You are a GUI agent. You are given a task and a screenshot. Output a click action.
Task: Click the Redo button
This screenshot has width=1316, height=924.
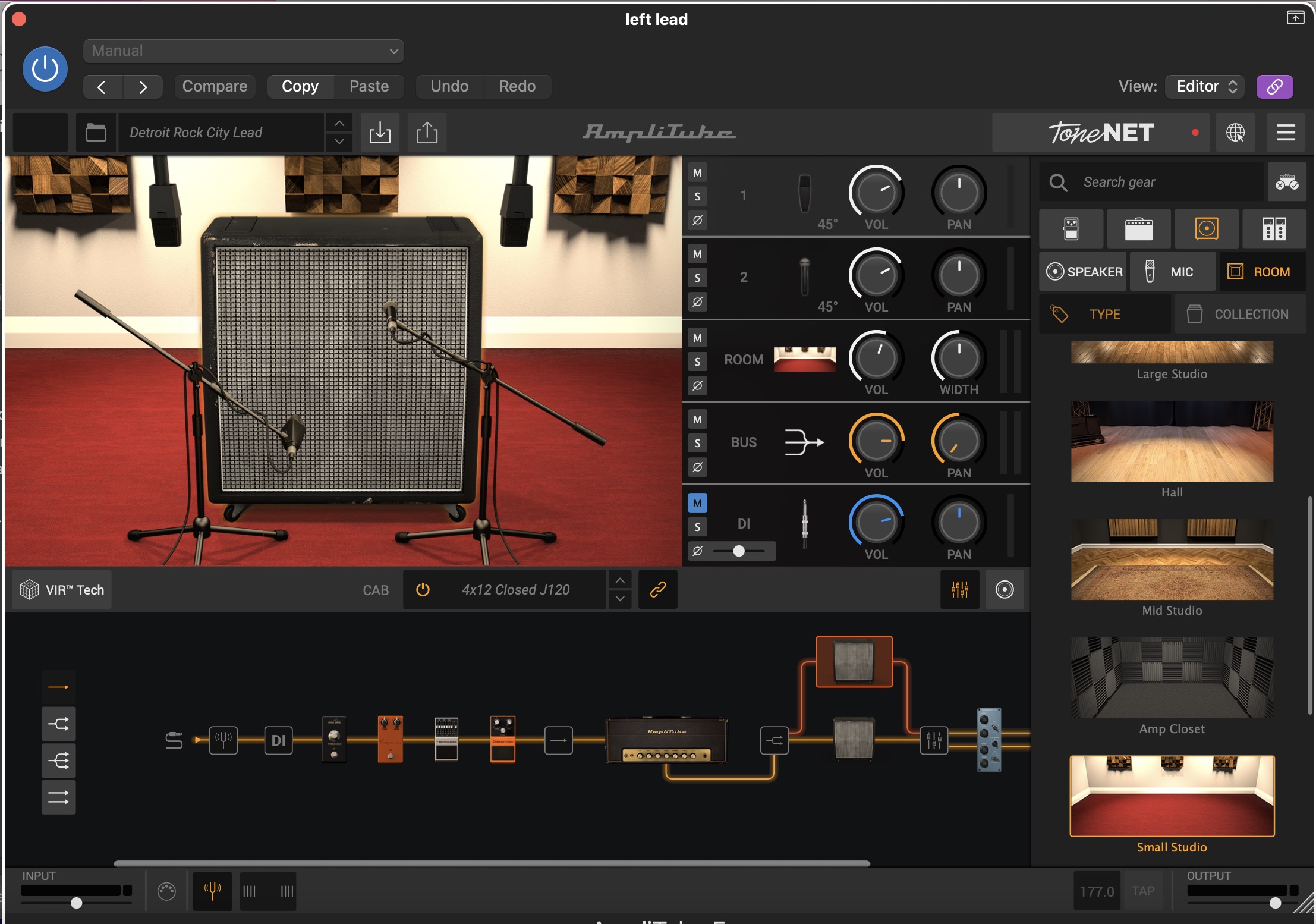pos(518,87)
